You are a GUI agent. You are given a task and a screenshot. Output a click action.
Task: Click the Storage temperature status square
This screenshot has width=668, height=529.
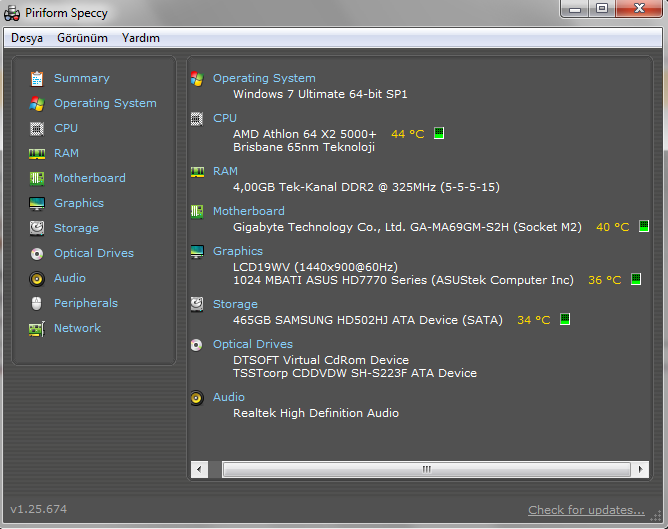tap(564, 320)
